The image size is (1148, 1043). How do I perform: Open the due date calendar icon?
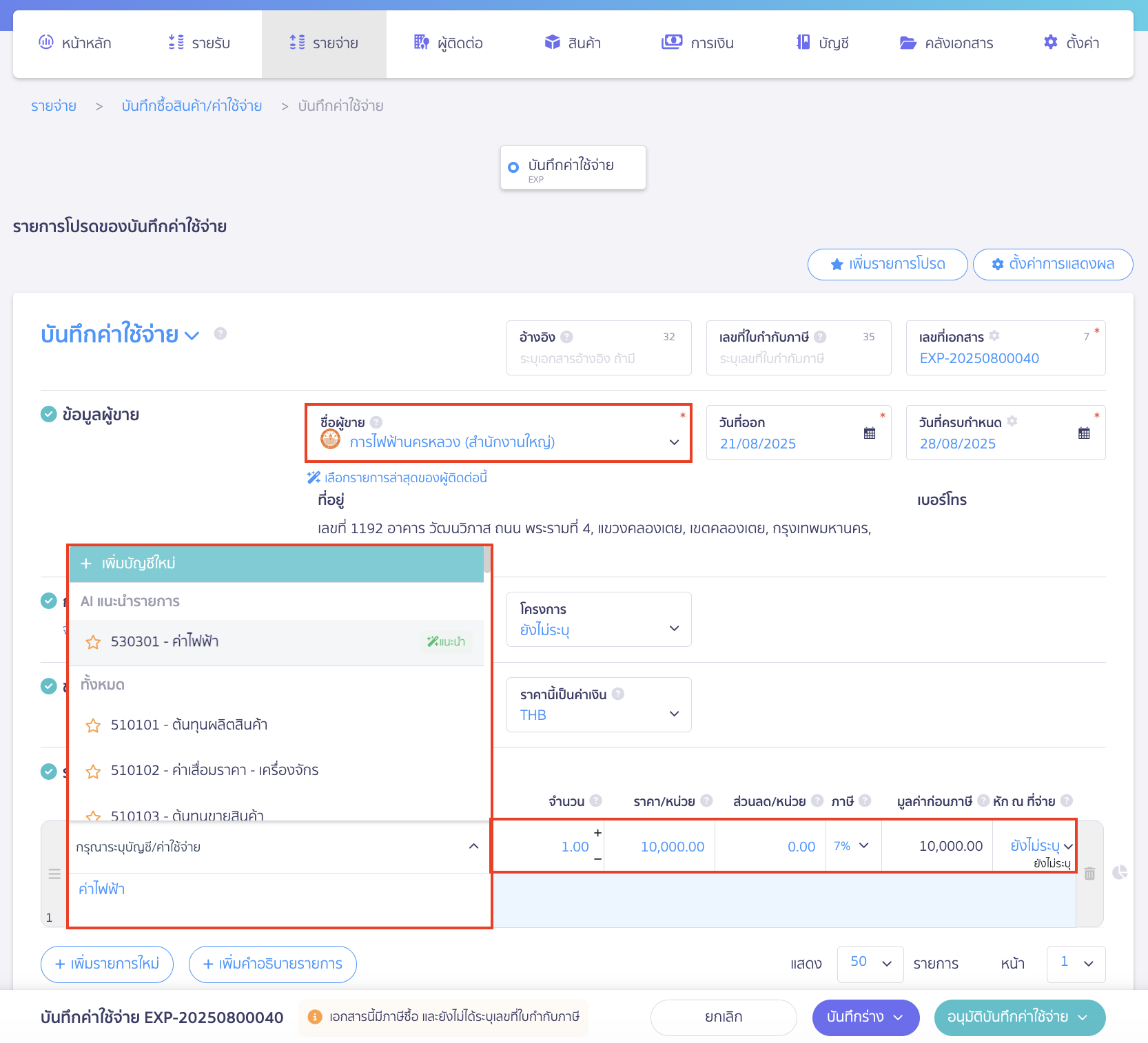(1084, 433)
